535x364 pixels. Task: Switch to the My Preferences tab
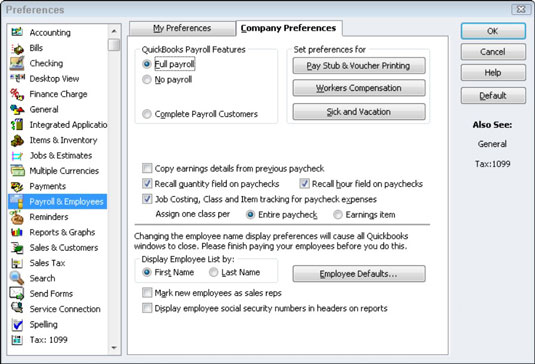(x=182, y=28)
